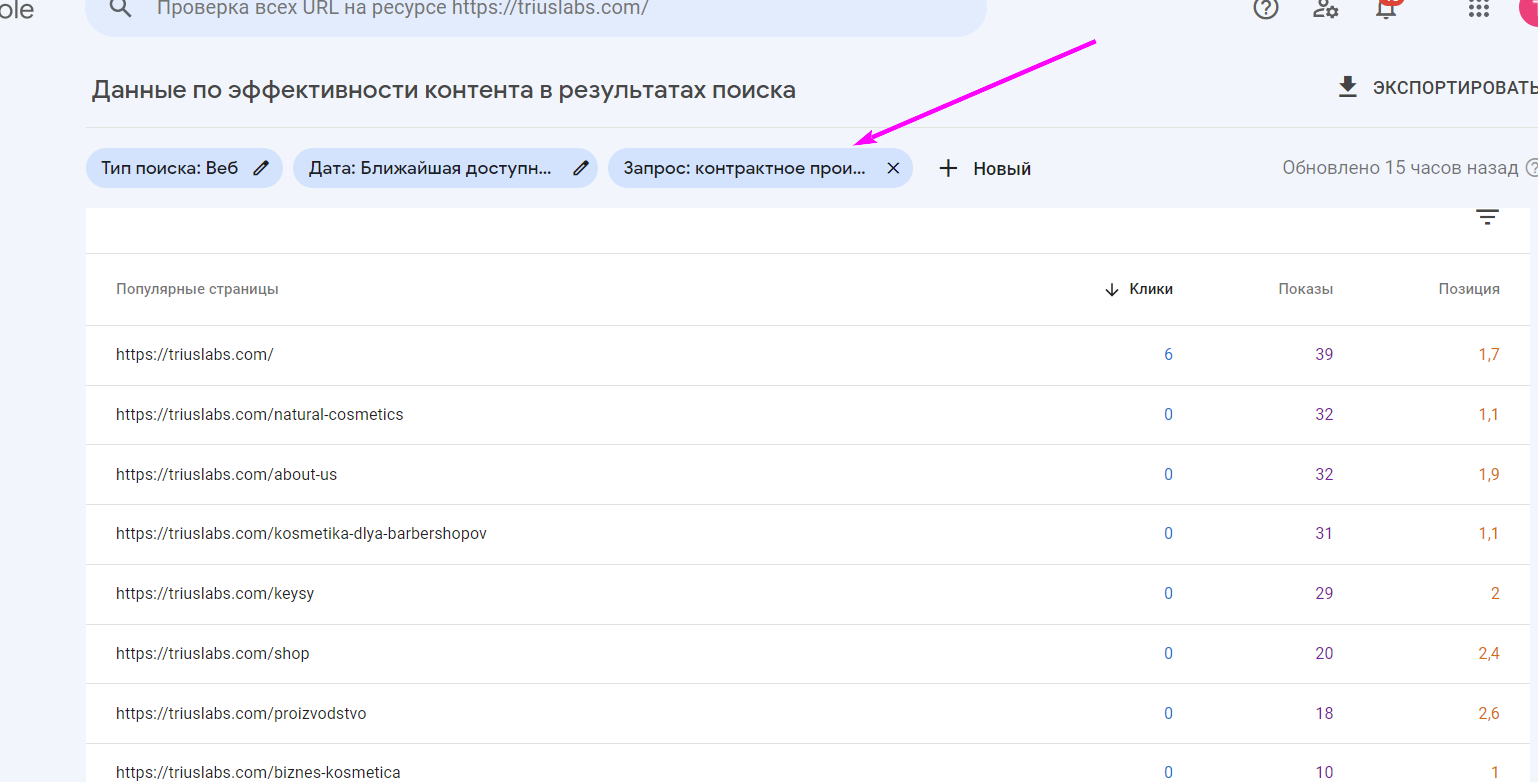
Task: Click the Новый filter button
Action: 985,168
